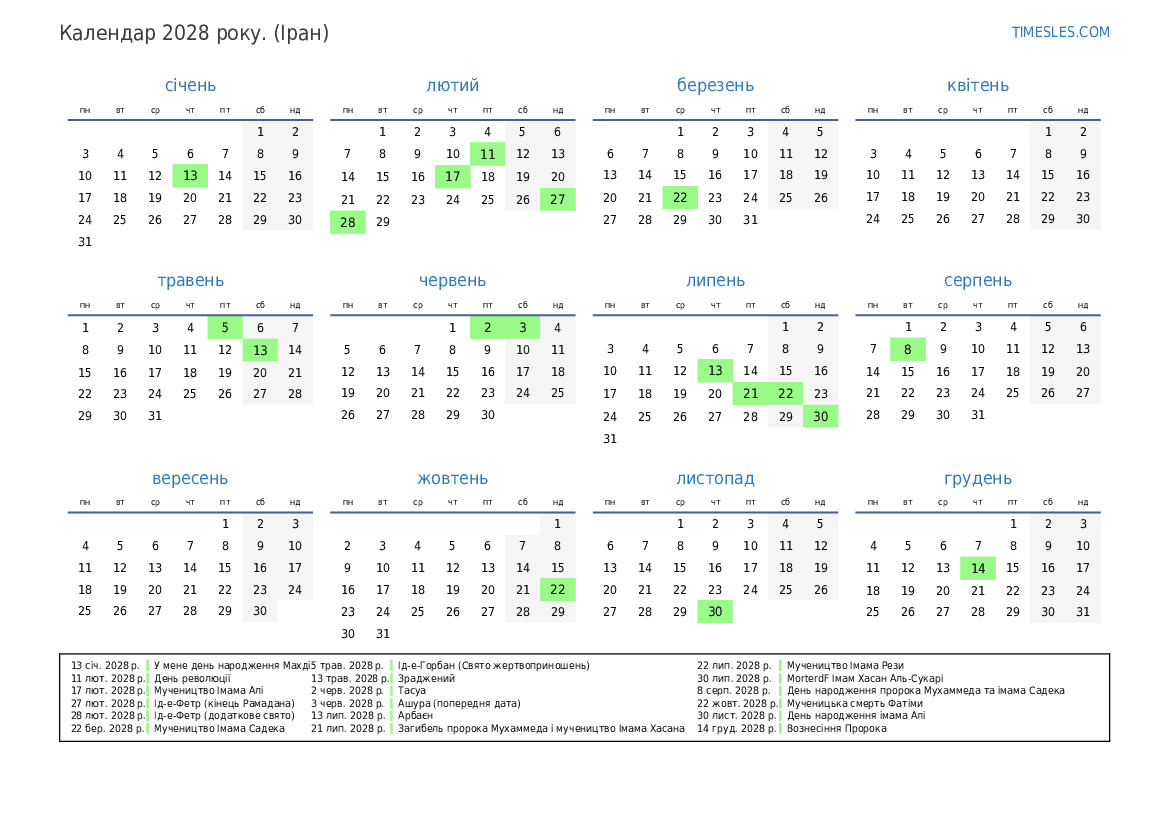Click highlighted 11 in лютий
The image size is (1169, 827).
(x=487, y=154)
